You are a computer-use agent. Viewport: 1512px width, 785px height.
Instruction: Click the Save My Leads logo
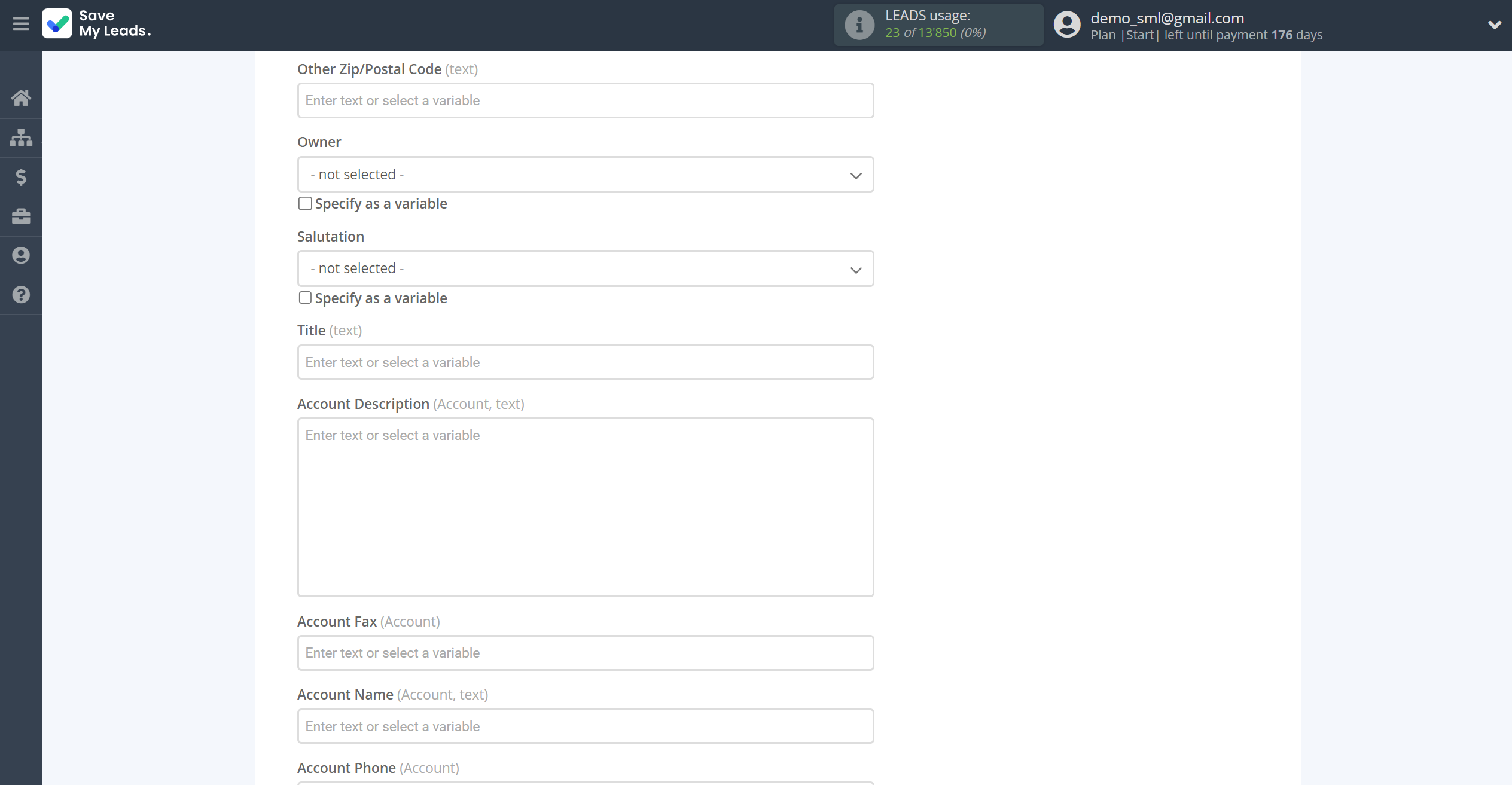(96, 23)
